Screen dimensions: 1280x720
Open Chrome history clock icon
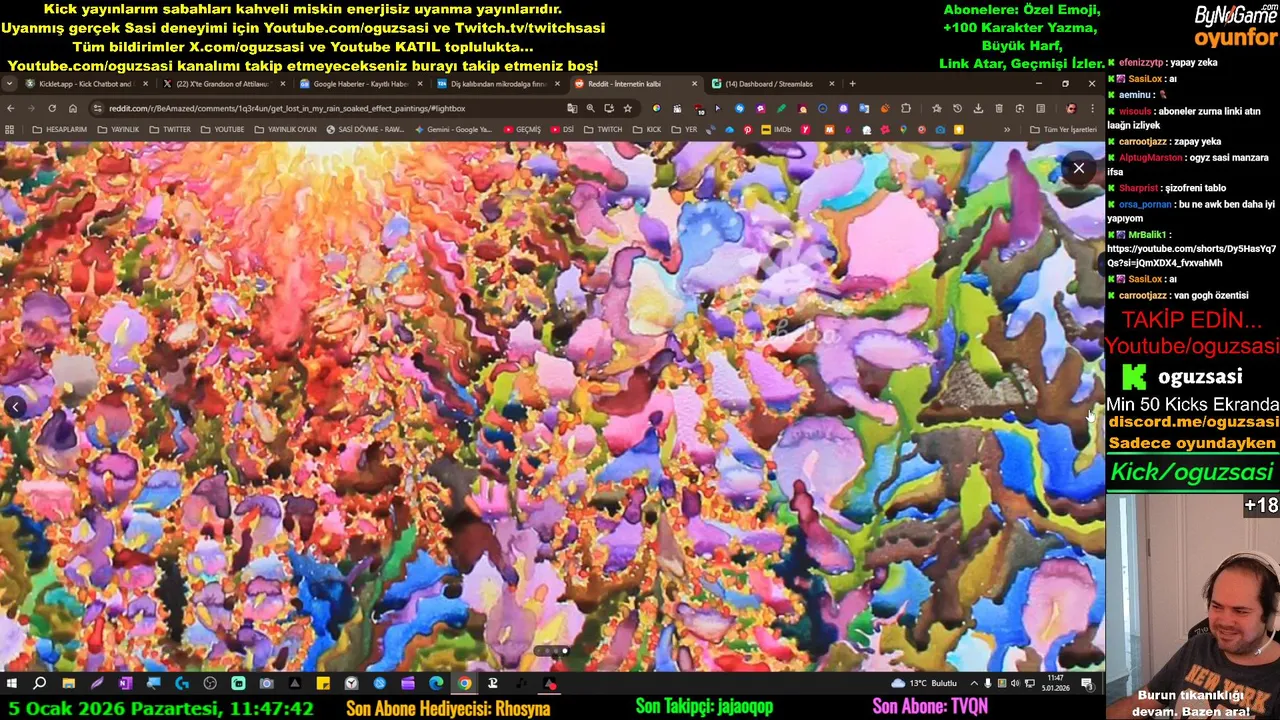click(957, 108)
